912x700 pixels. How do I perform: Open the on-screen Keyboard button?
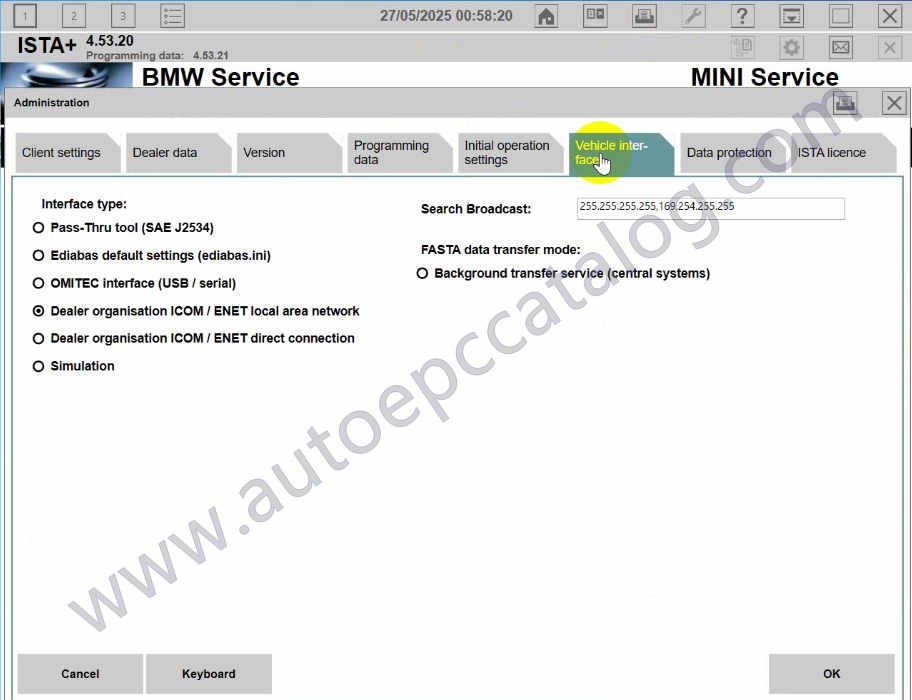[x=209, y=674]
